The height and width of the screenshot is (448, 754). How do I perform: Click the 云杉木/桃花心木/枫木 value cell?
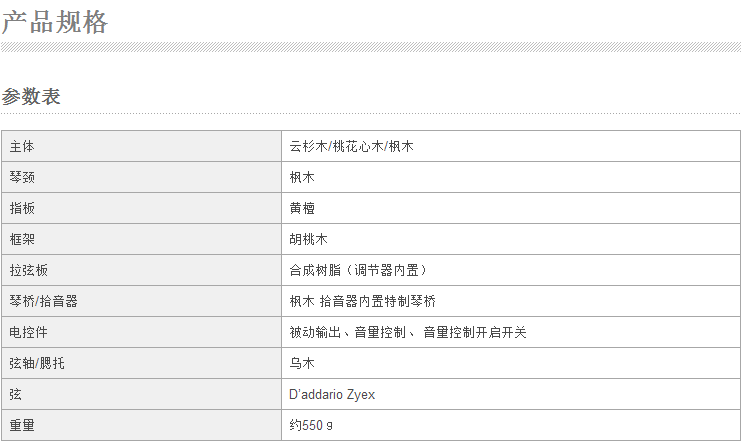(351, 146)
